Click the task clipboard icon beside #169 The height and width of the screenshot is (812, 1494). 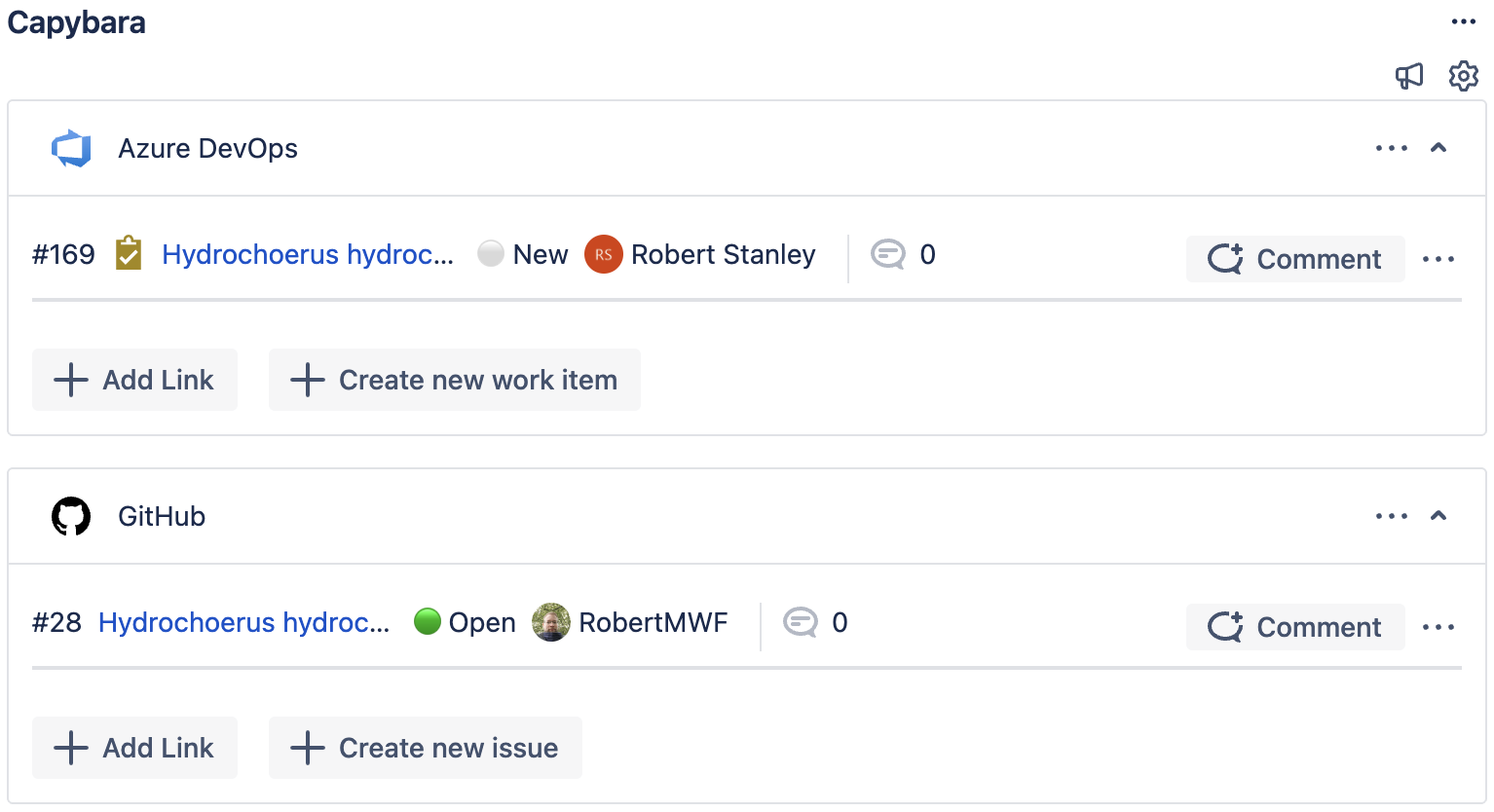point(129,254)
